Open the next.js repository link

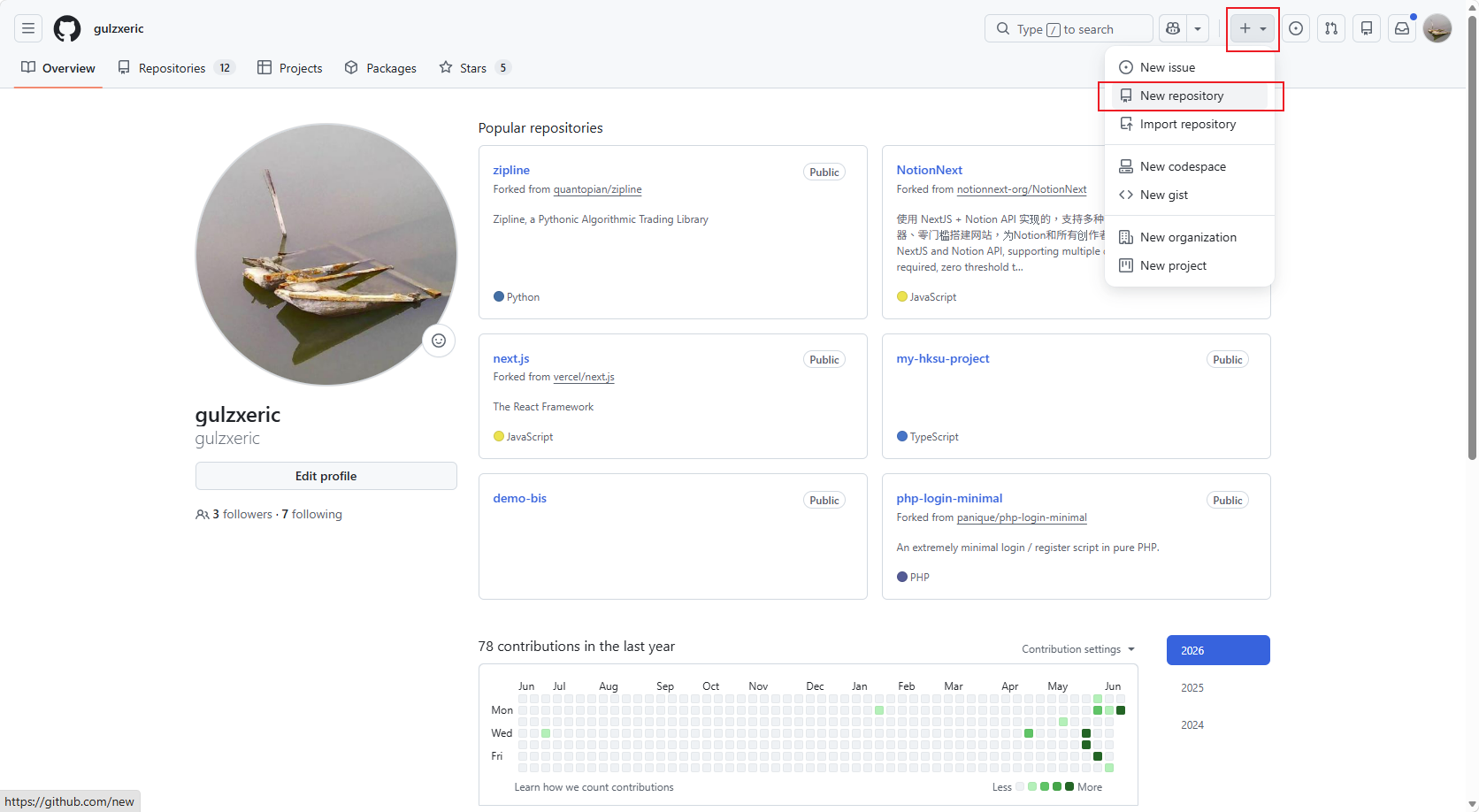[x=511, y=358]
